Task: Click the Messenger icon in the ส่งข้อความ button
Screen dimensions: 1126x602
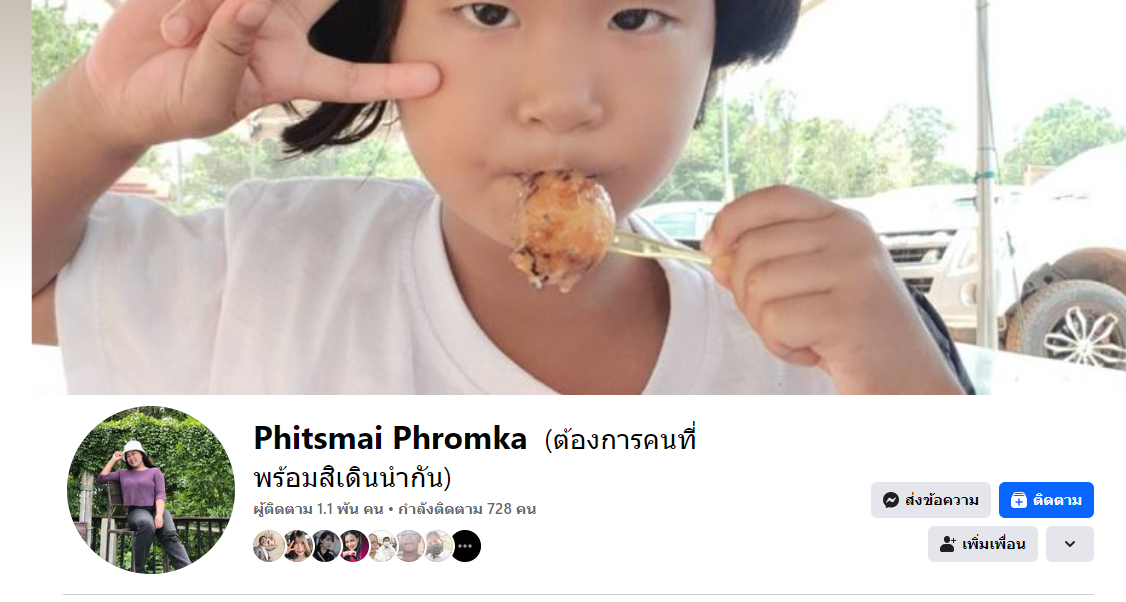Action: click(890, 500)
